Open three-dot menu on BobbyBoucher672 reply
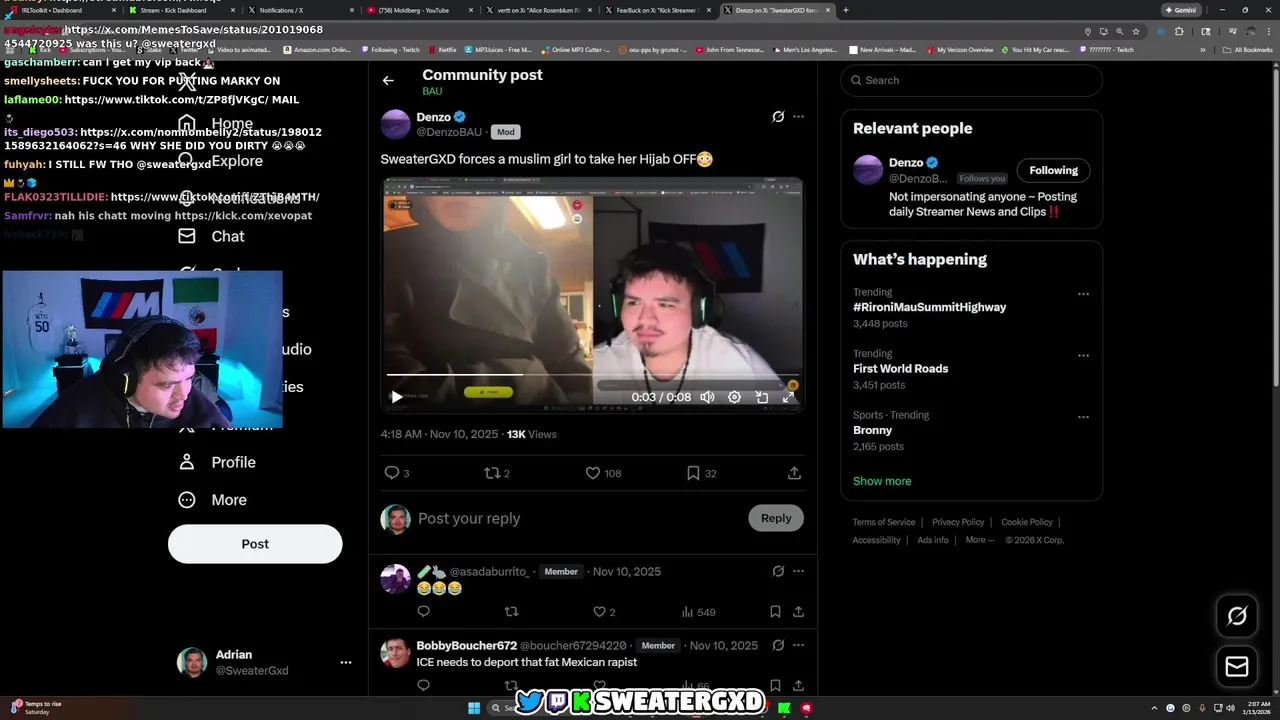 pos(798,645)
